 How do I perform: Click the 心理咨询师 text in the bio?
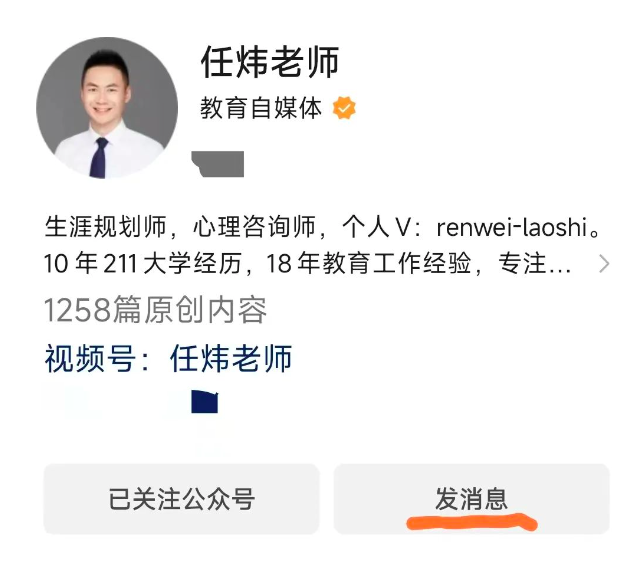point(254,227)
